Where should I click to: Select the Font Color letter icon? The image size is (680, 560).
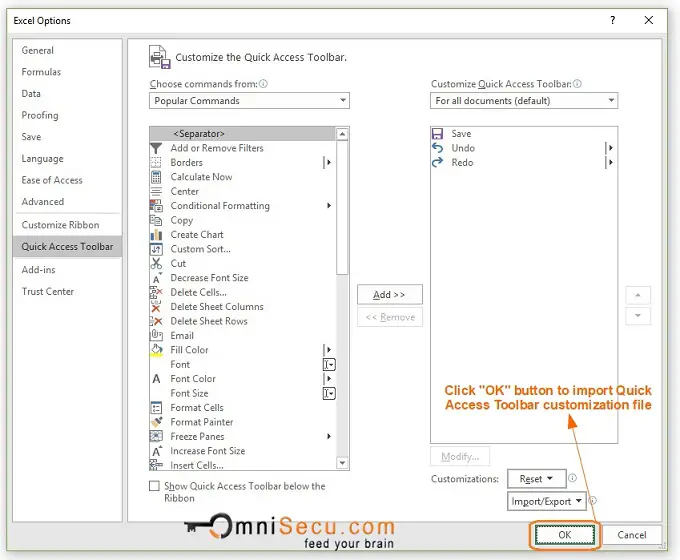coord(156,379)
